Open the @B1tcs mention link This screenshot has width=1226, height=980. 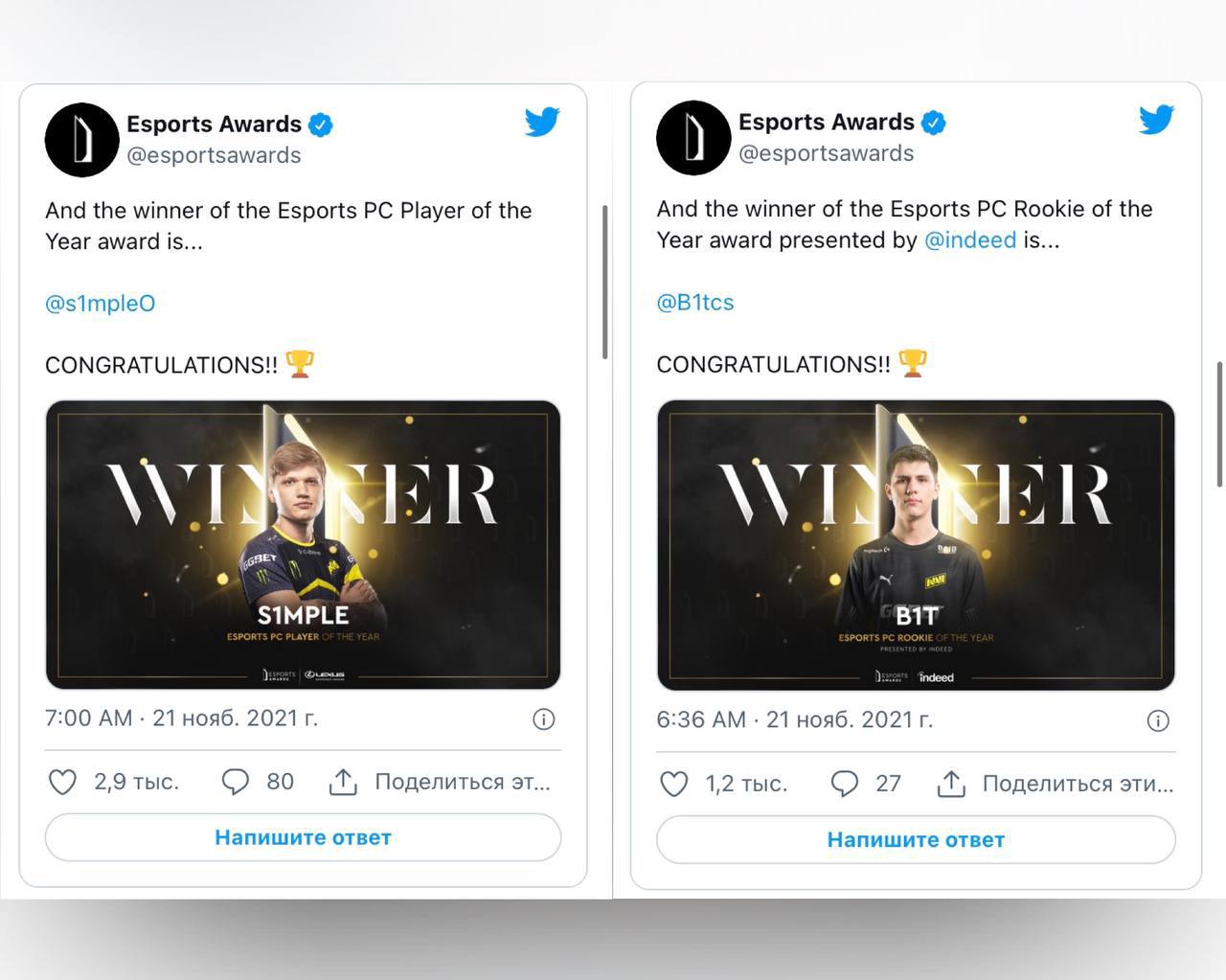[694, 303]
